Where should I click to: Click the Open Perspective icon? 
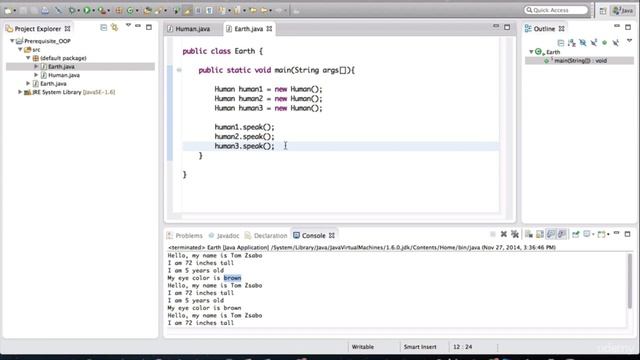[603, 11]
